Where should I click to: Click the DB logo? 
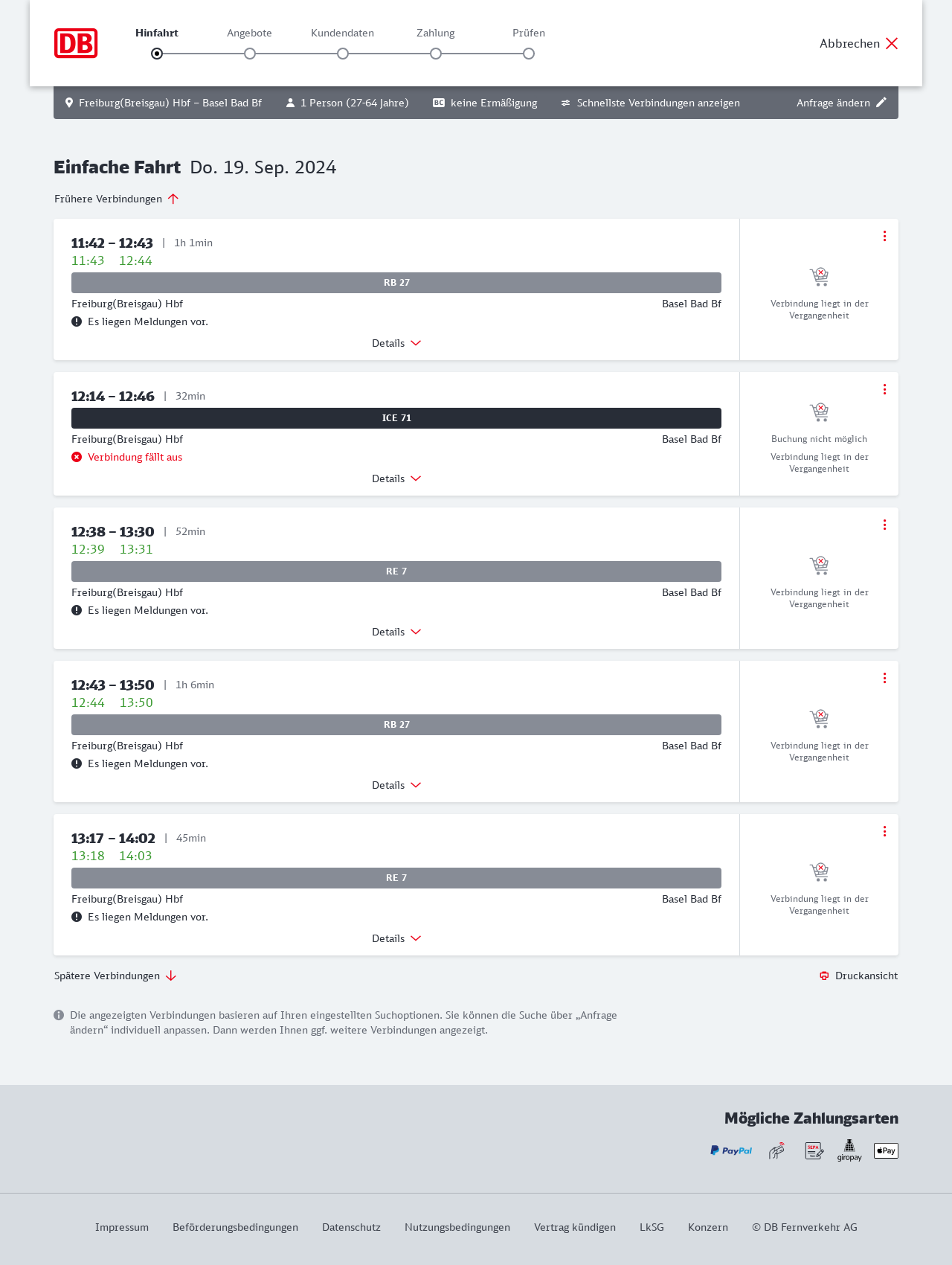[x=76, y=43]
